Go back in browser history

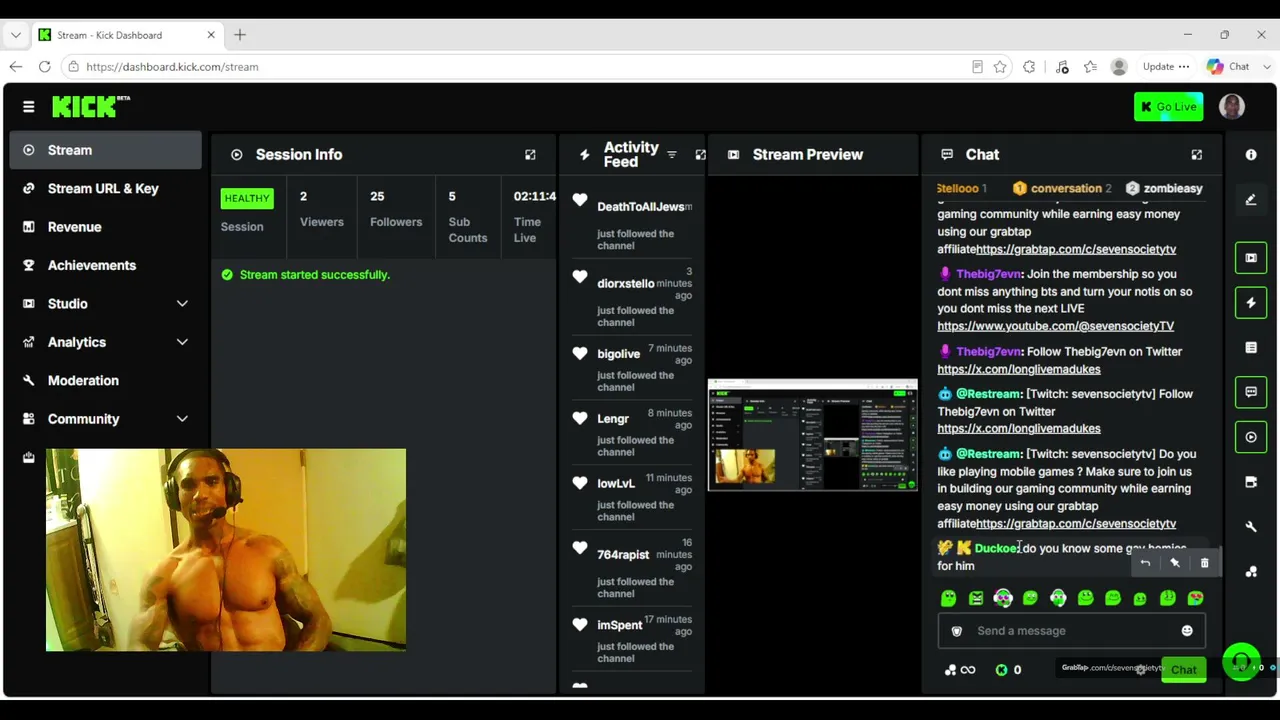(15, 67)
